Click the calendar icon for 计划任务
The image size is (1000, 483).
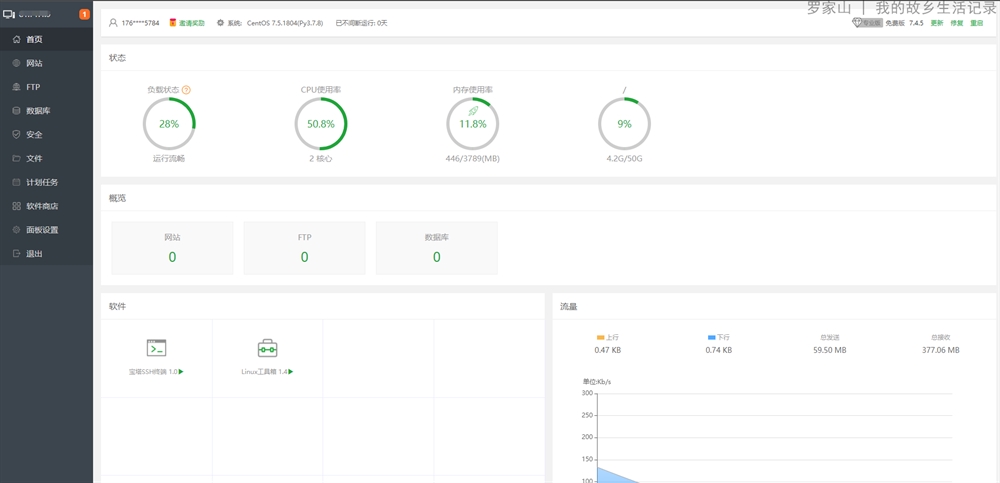[x=17, y=182]
